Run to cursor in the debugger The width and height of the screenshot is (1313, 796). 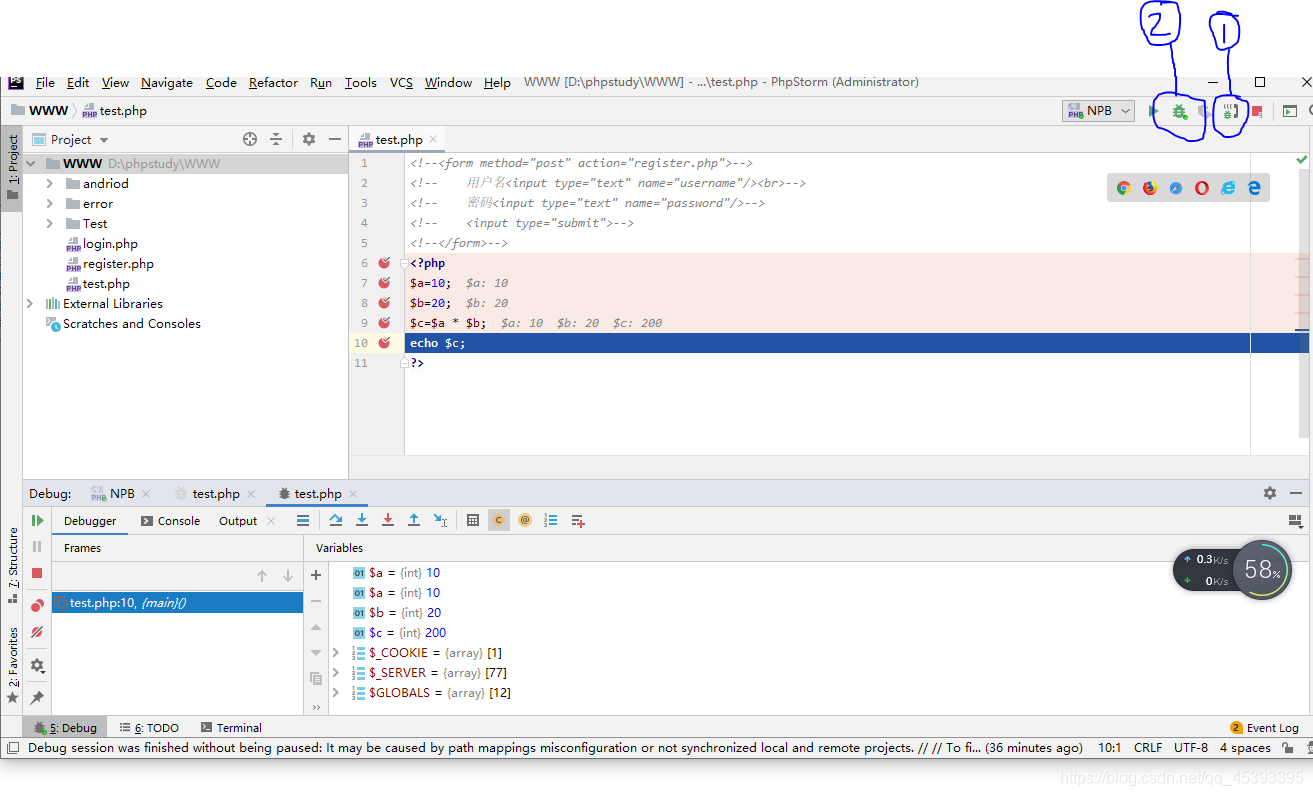click(x=440, y=520)
